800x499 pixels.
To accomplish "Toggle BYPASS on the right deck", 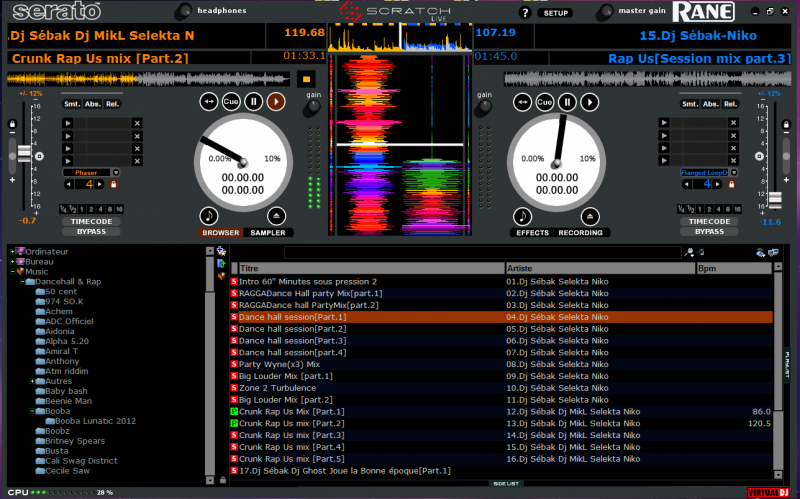I will [709, 231].
